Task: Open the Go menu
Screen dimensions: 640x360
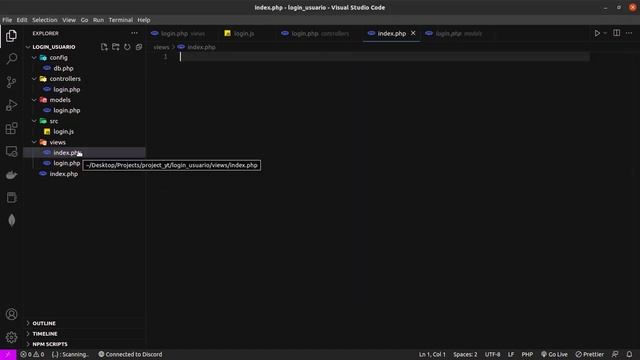Action: pyautogui.click(x=84, y=20)
